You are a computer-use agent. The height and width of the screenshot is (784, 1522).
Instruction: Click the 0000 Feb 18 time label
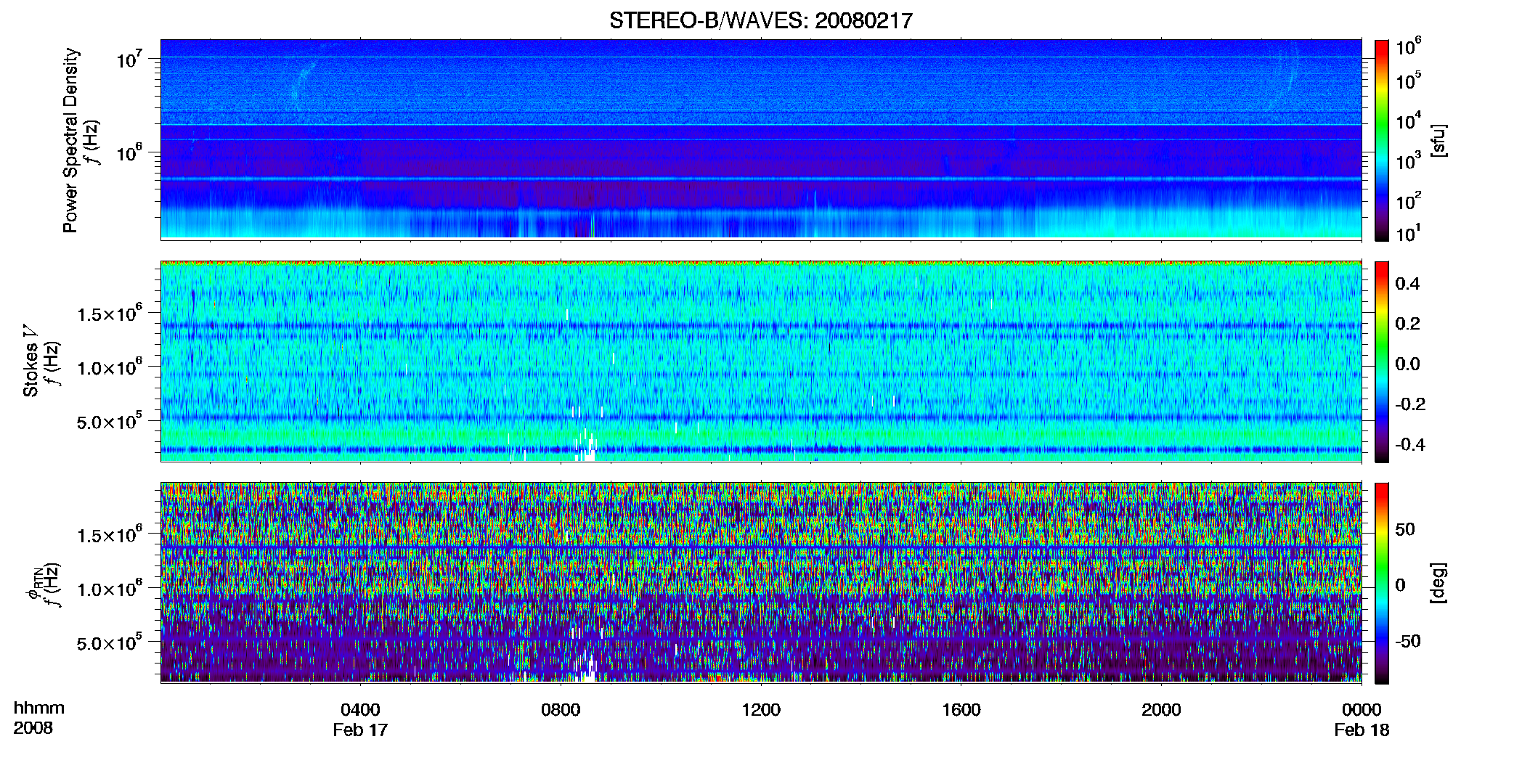point(1362,719)
